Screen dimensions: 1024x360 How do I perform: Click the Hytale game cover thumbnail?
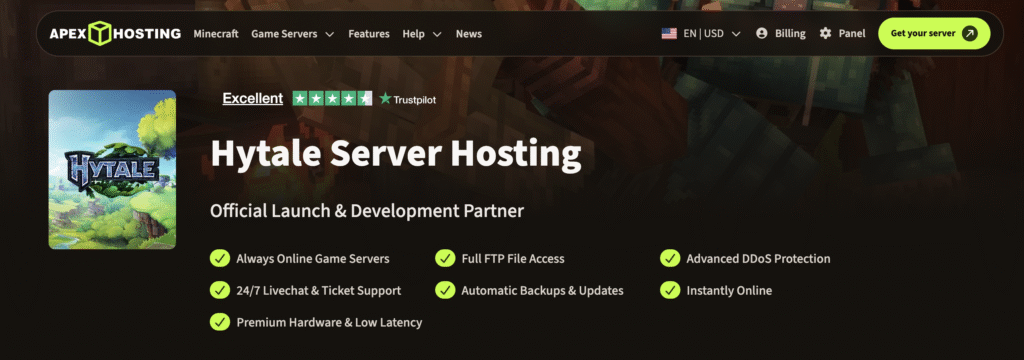pos(112,169)
